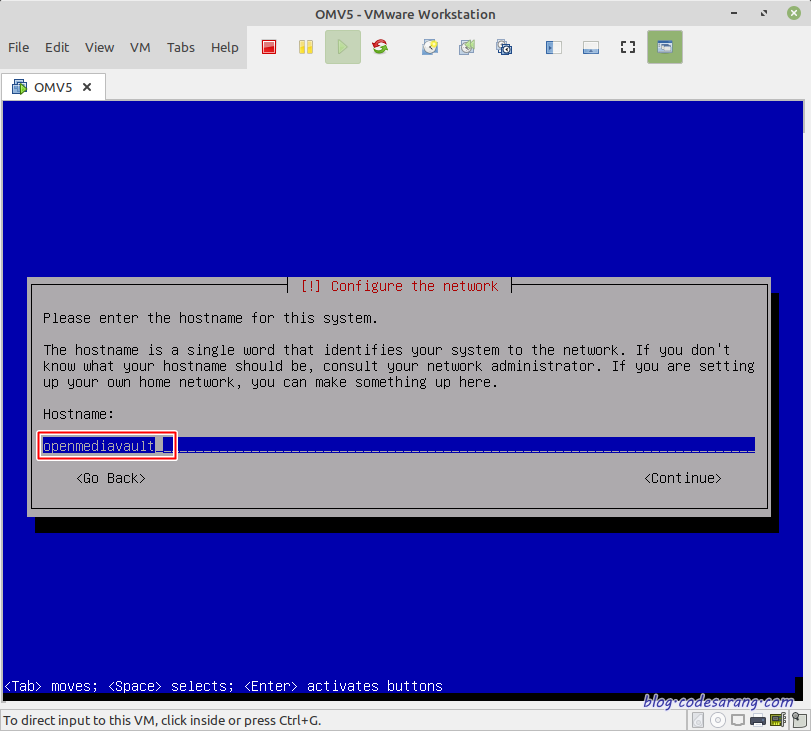This screenshot has width=811, height=731.
Task: Click the hard disk status icon
Action: pos(698,720)
